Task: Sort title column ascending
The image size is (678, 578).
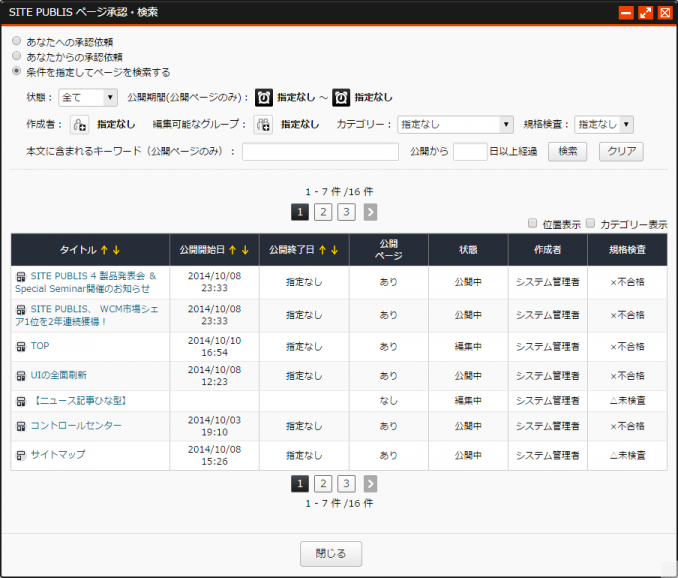Action: point(104,250)
